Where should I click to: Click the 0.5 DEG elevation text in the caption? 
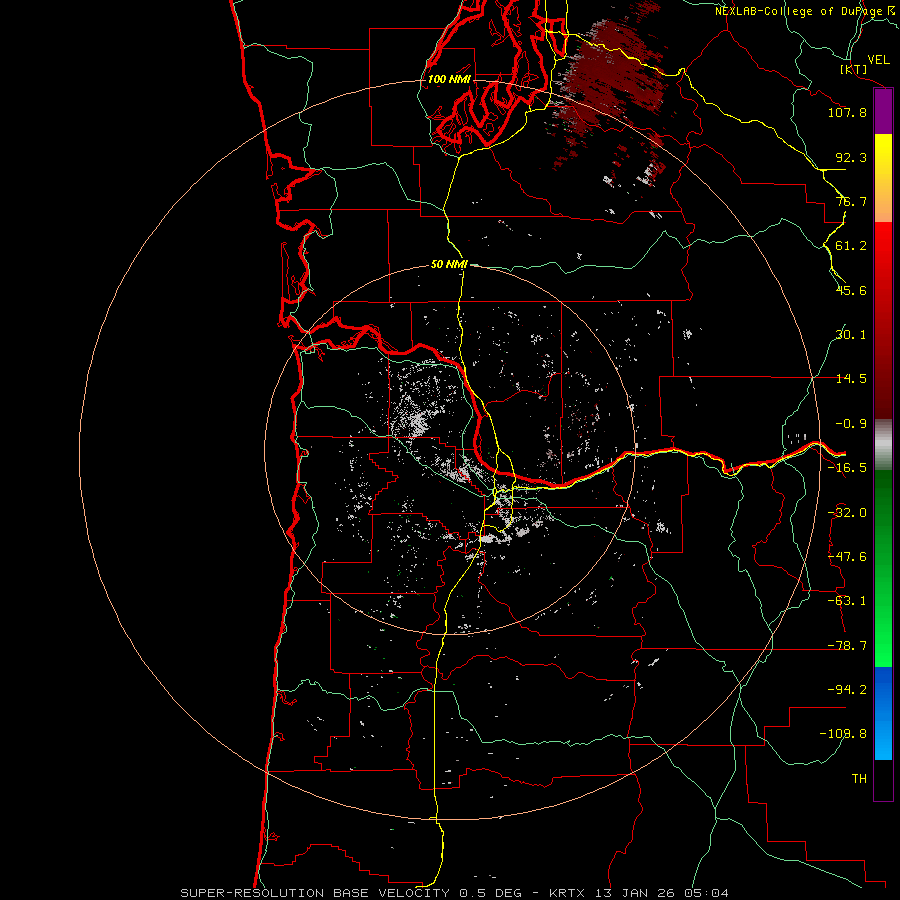[491, 893]
